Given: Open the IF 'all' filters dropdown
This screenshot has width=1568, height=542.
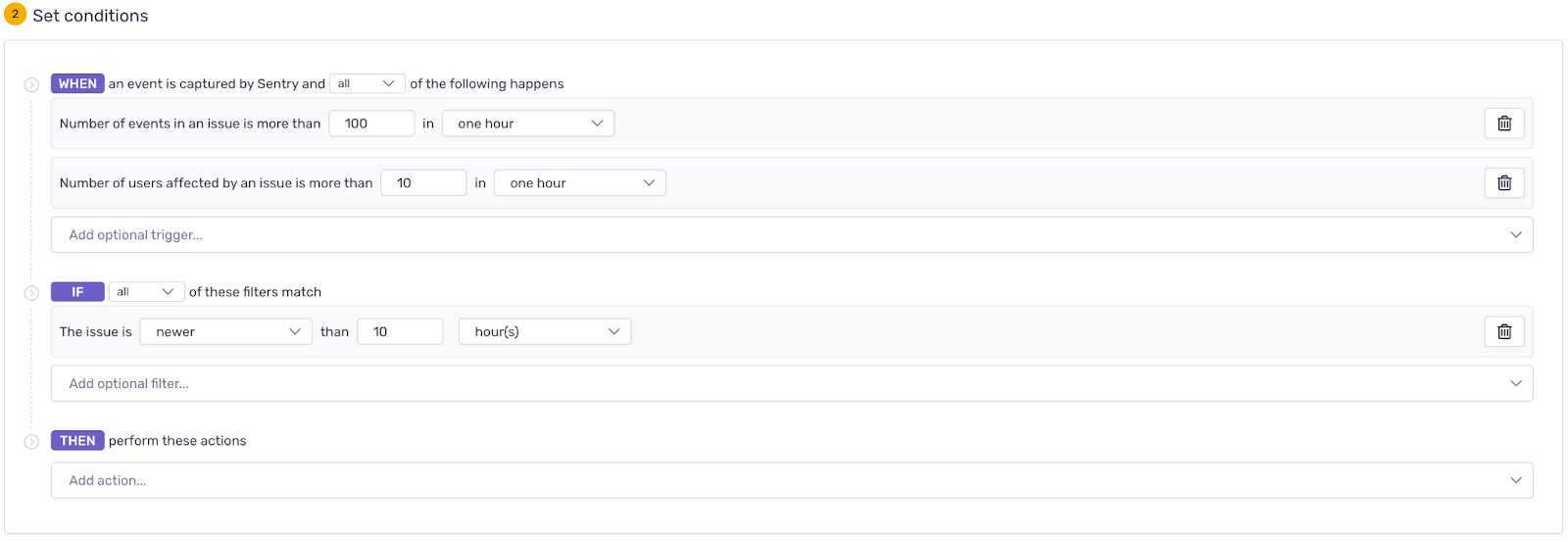Looking at the screenshot, I should click(145, 292).
